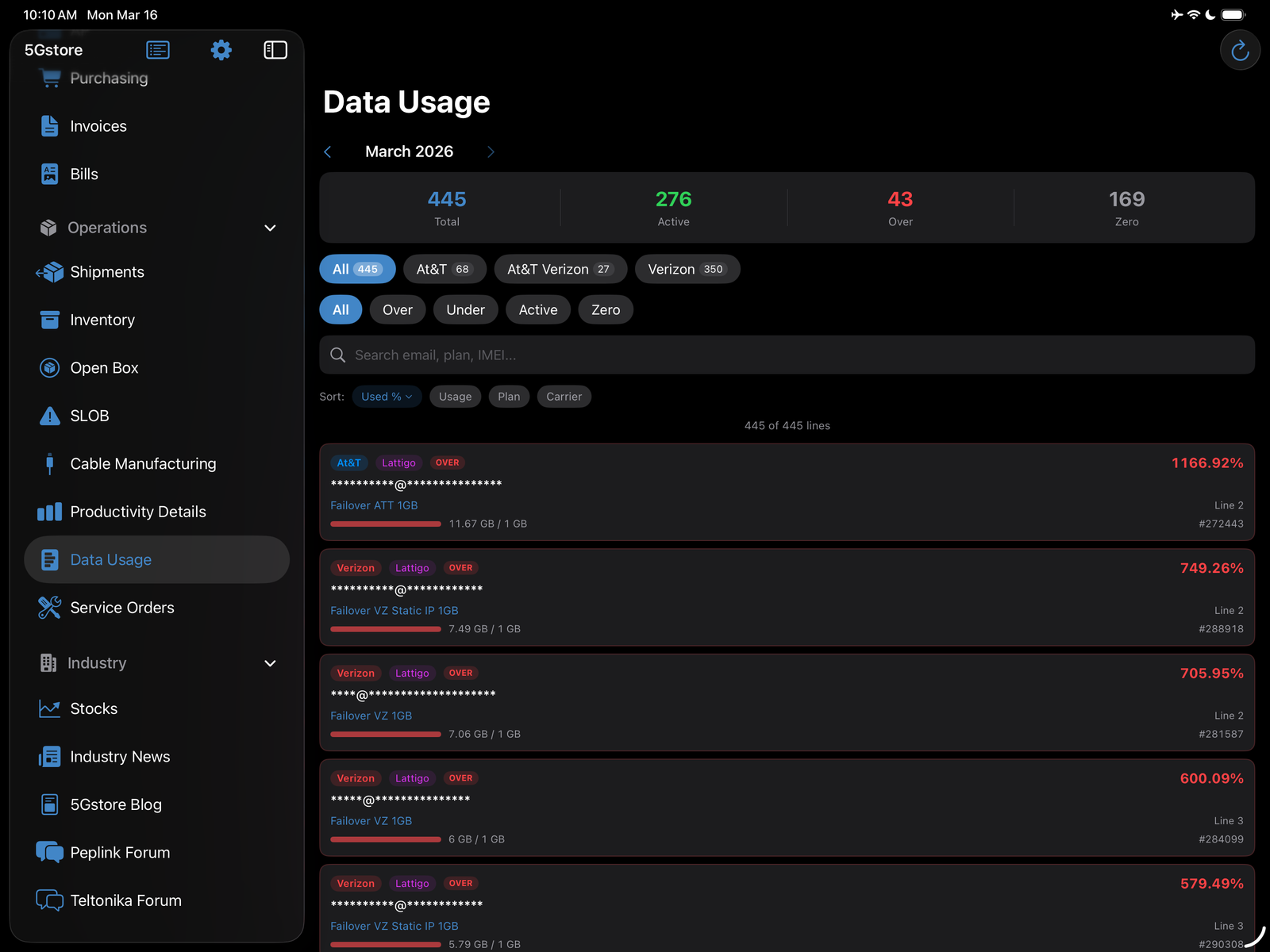The height and width of the screenshot is (952, 1270).
Task: Collapse the Industry section
Action: [x=270, y=663]
